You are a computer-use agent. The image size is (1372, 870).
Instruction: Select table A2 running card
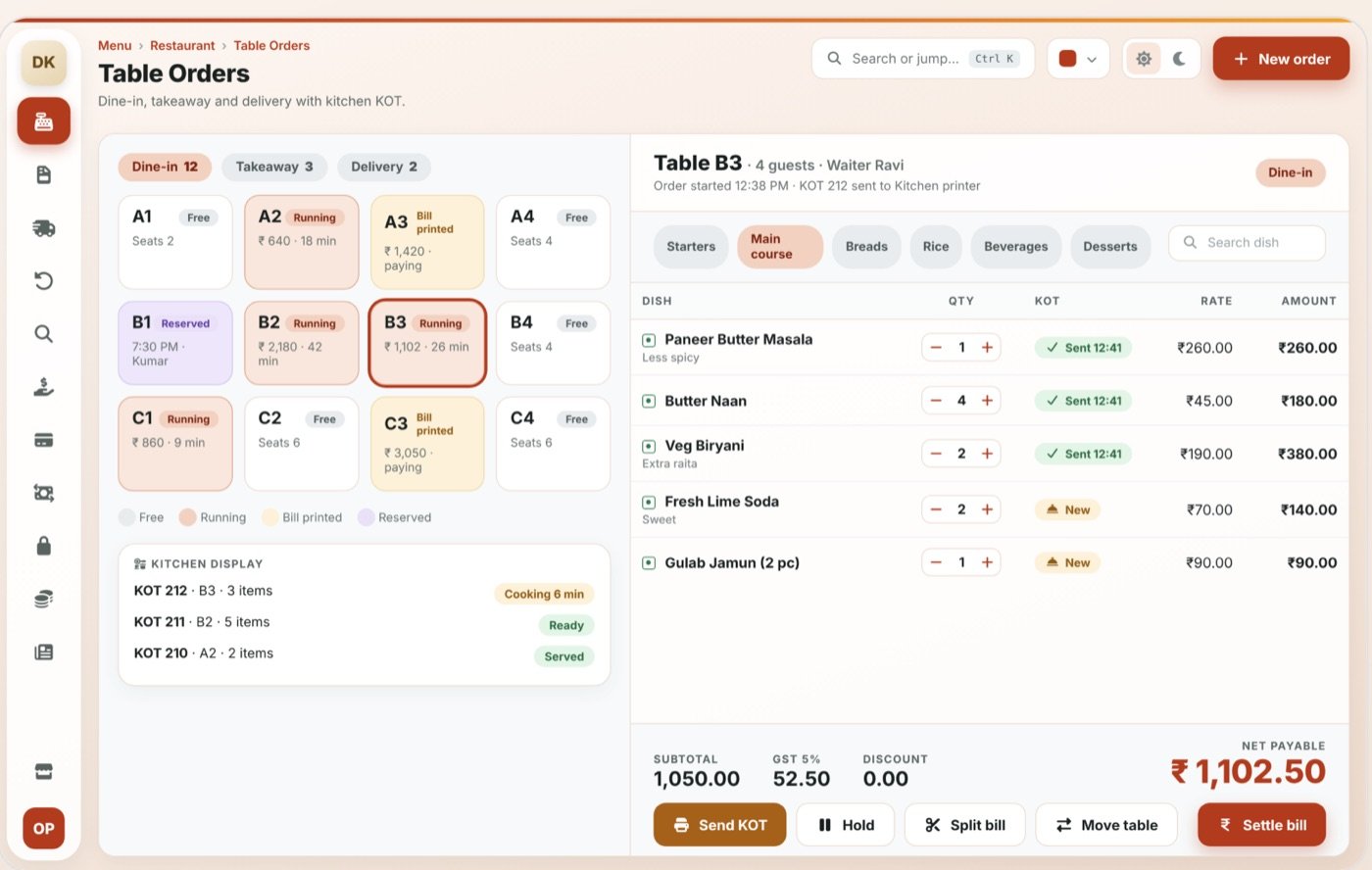(x=302, y=242)
